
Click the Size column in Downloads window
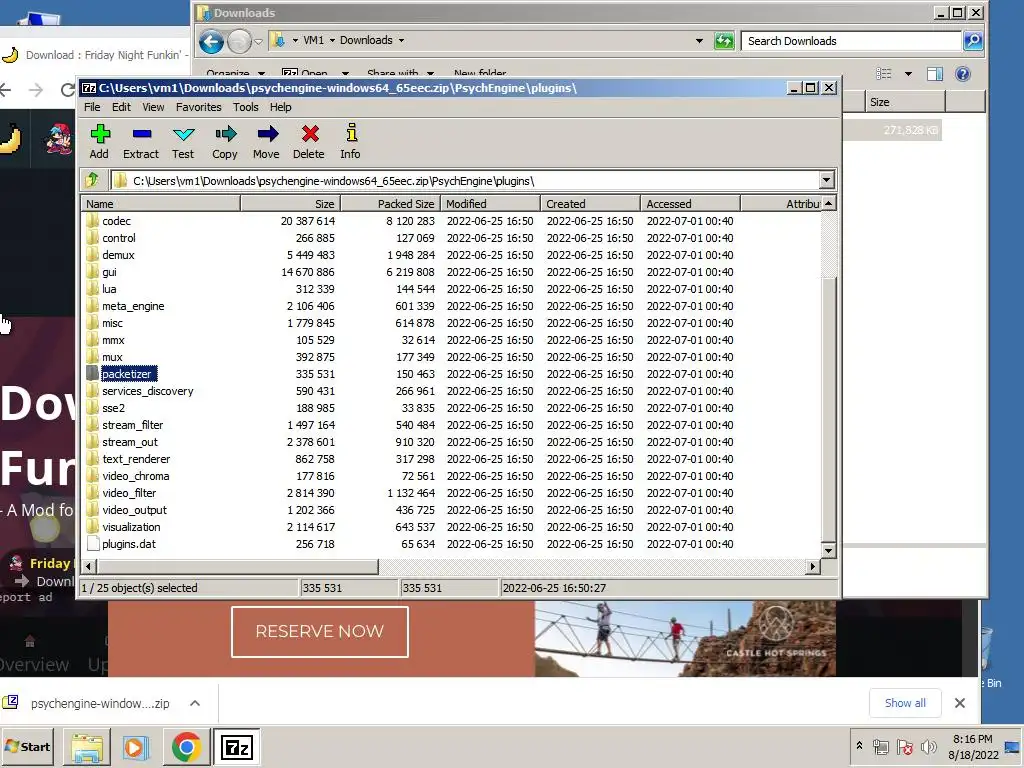pos(905,102)
